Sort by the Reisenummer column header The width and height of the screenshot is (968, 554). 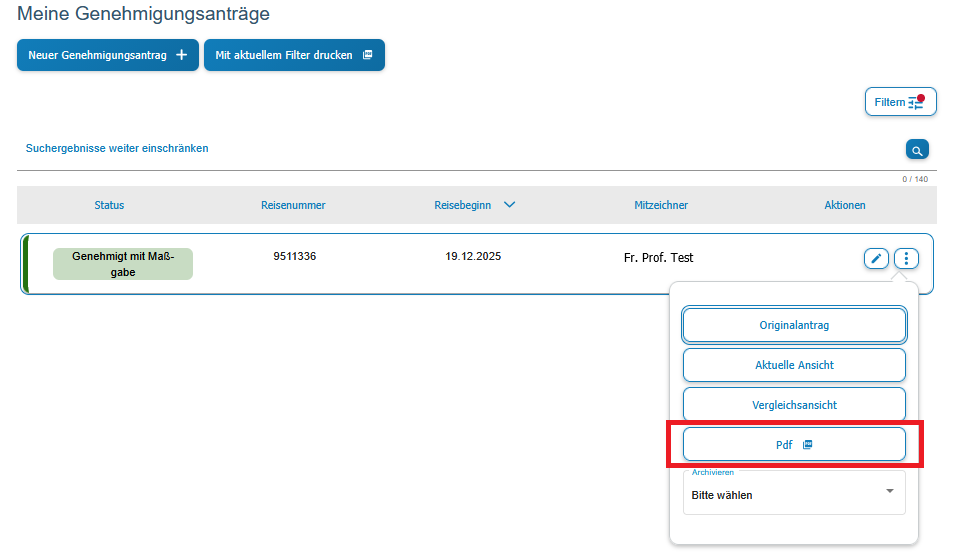tap(293, 205)
